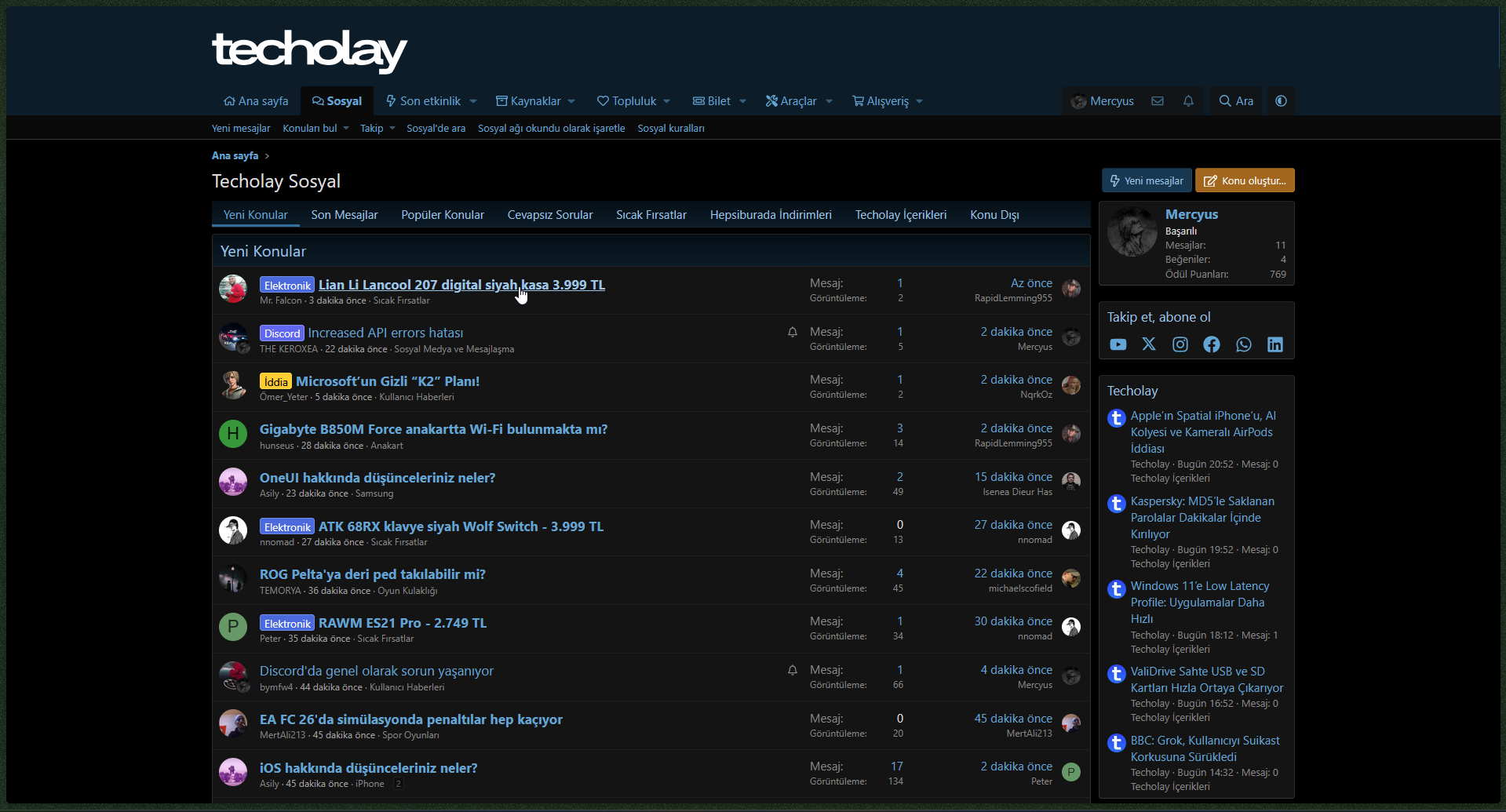
Task: Switch to the Techolay İçerikleri tab
Action: (901, 215)
